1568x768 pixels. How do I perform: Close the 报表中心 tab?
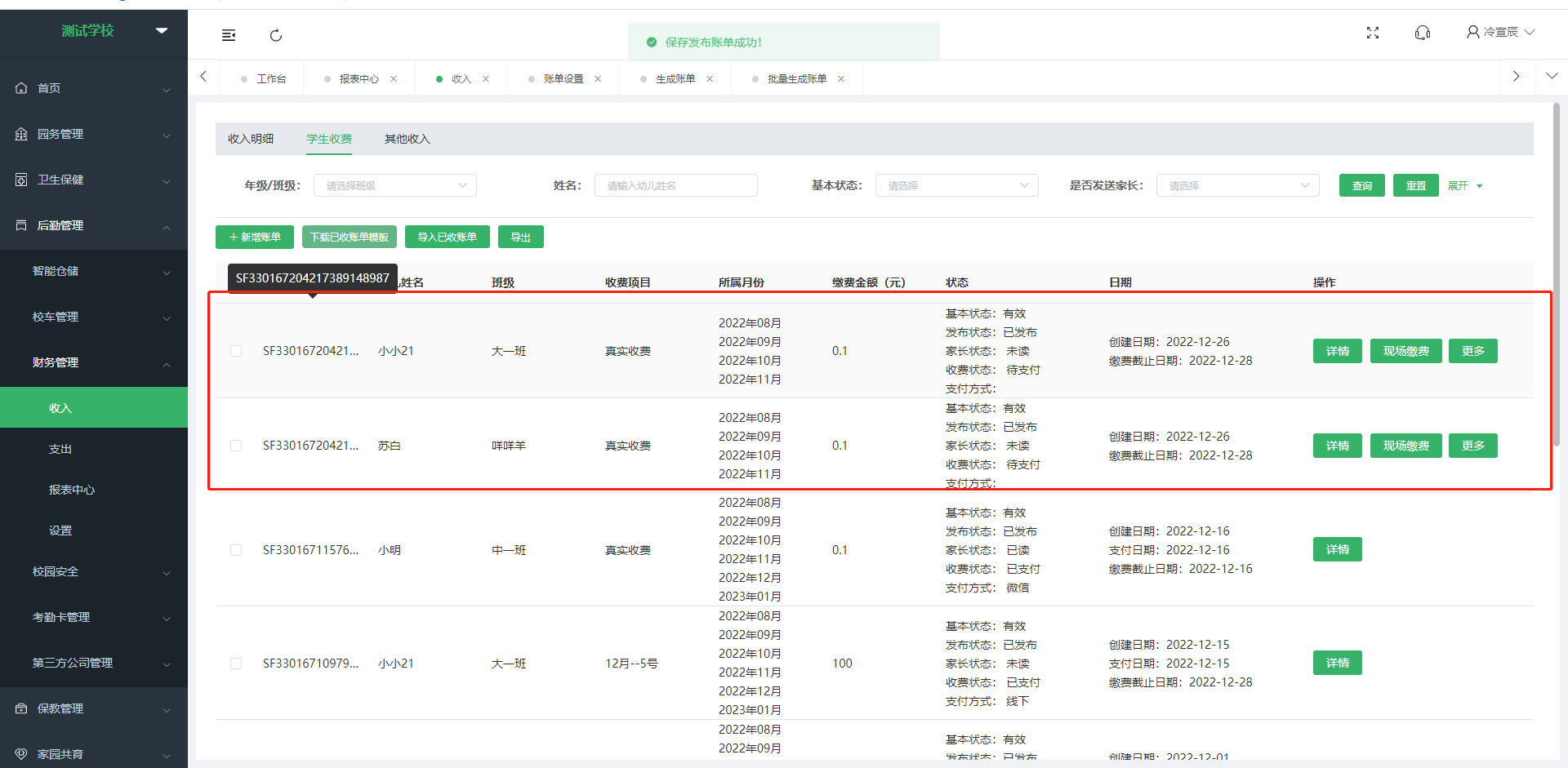394,79
